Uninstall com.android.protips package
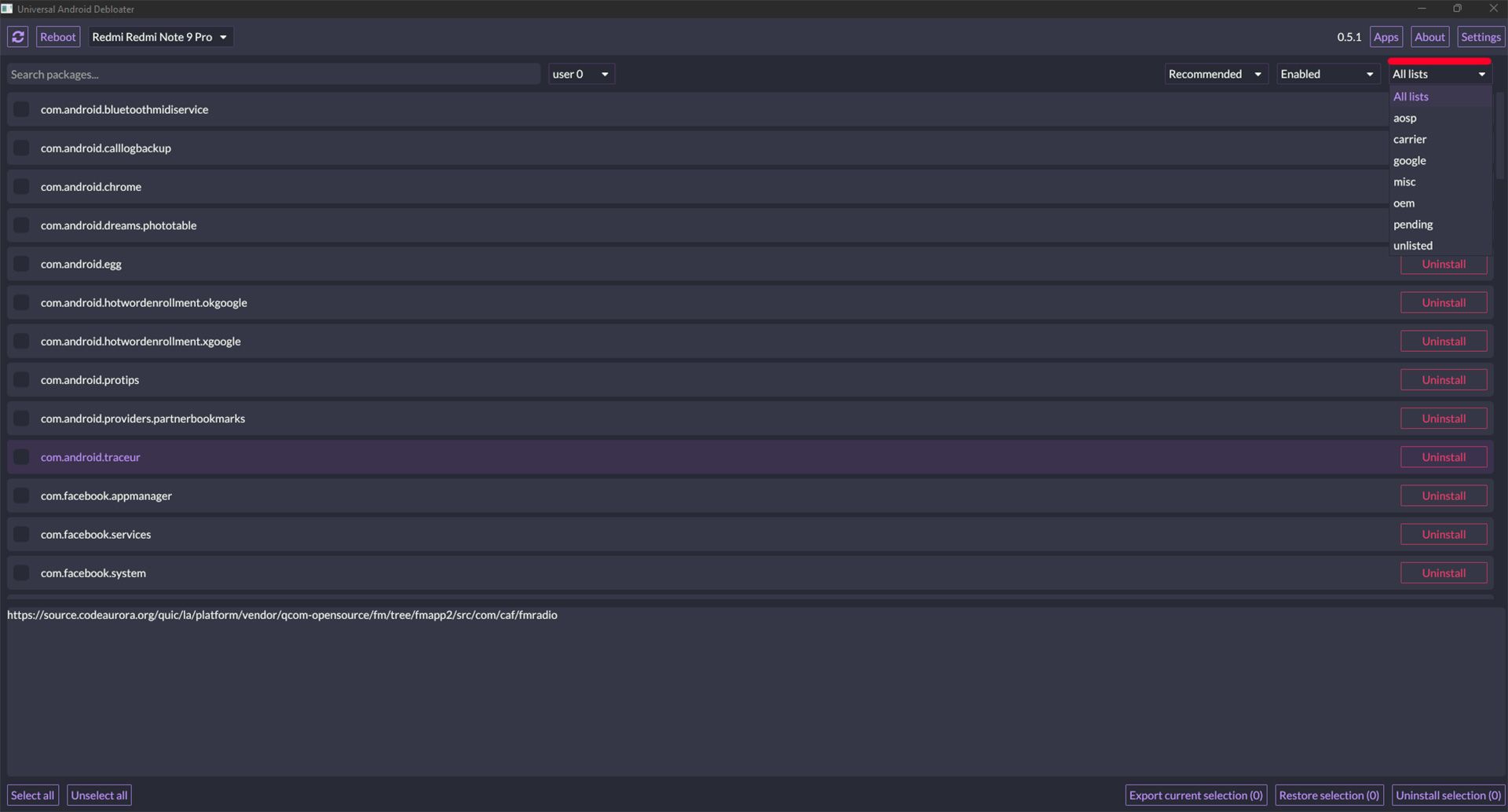1508x812 pixels. pos(1444,379)
